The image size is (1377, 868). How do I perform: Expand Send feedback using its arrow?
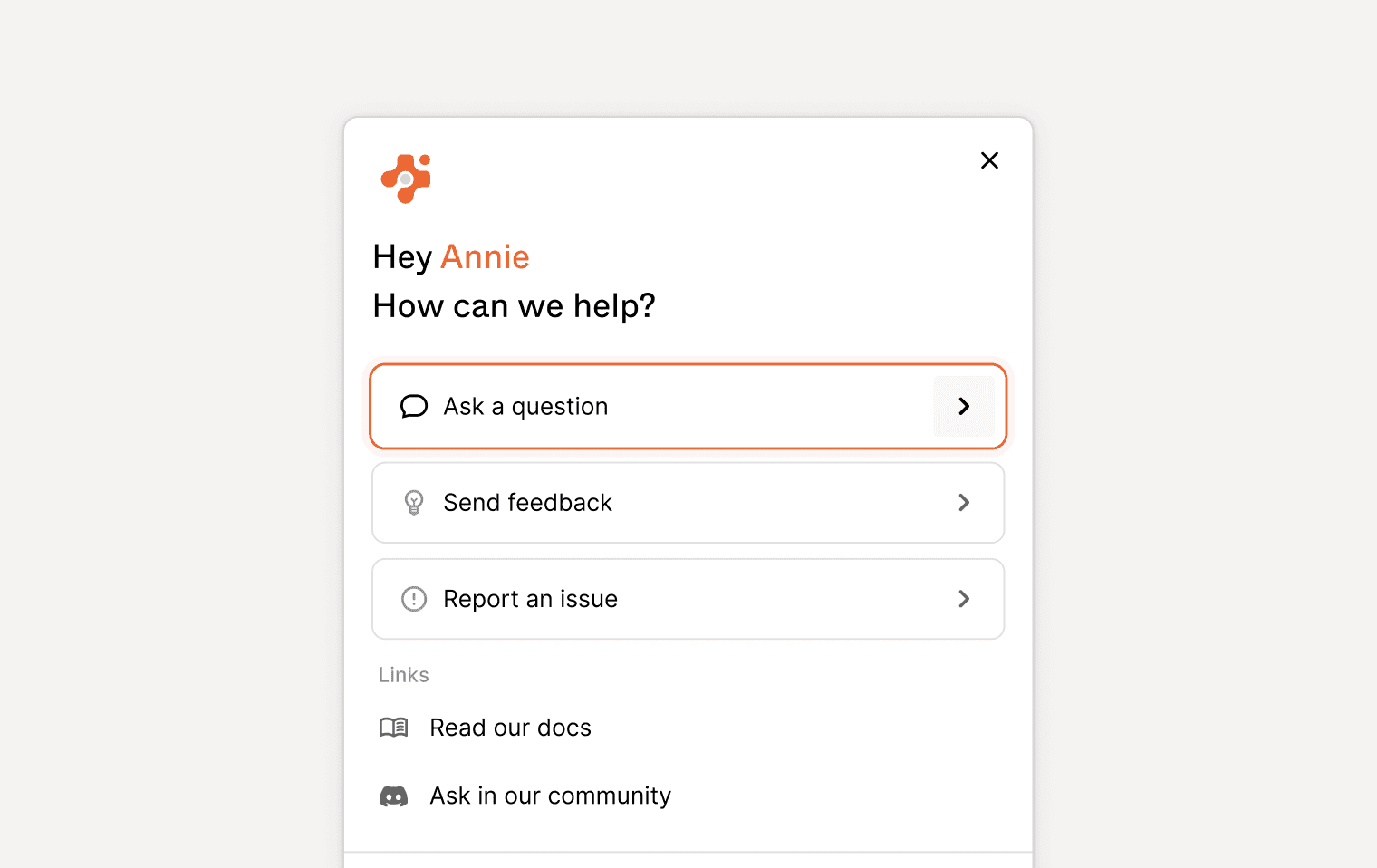[963, 503]
